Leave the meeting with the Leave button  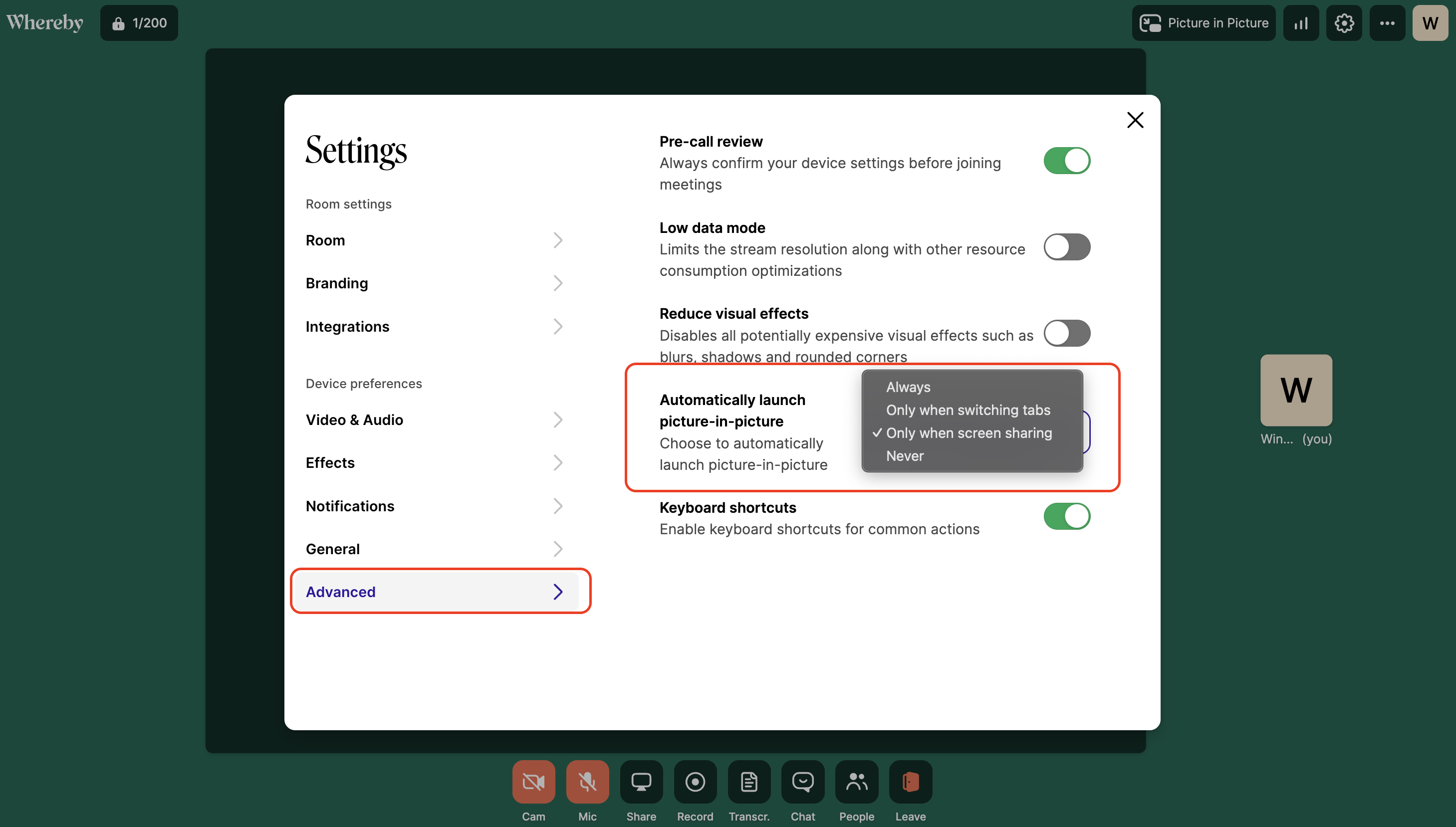(910, 782)
